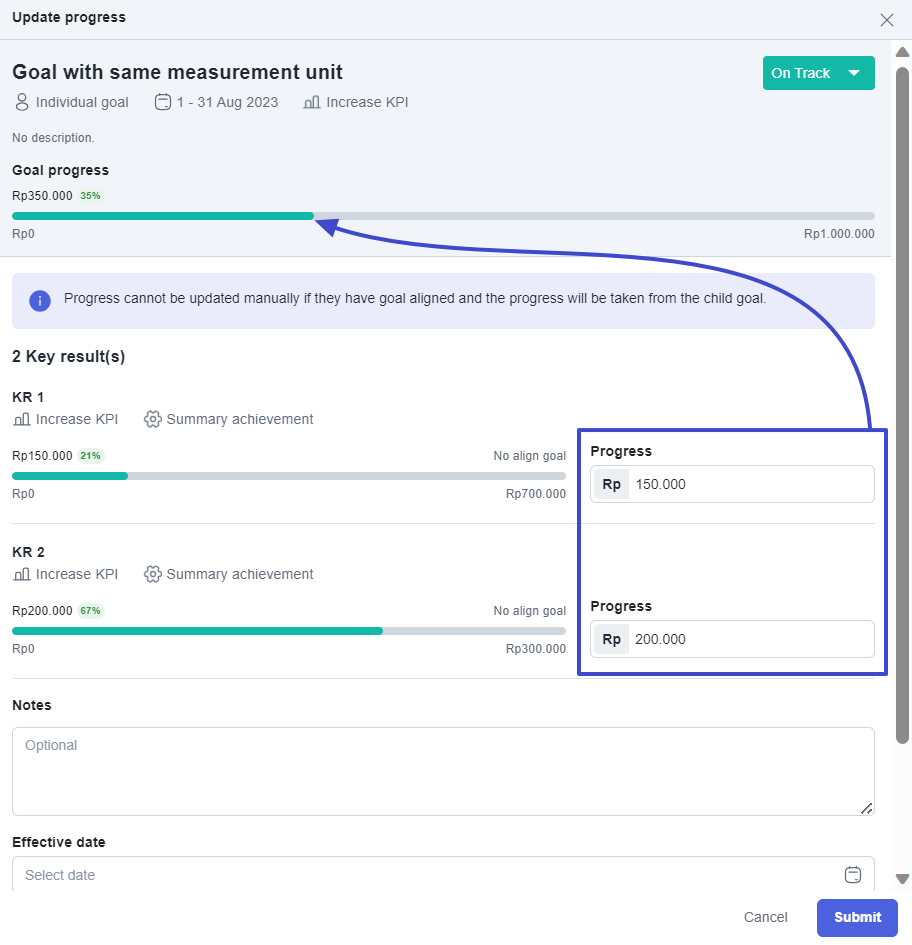Close the Update progress dialog

[886, 20]
